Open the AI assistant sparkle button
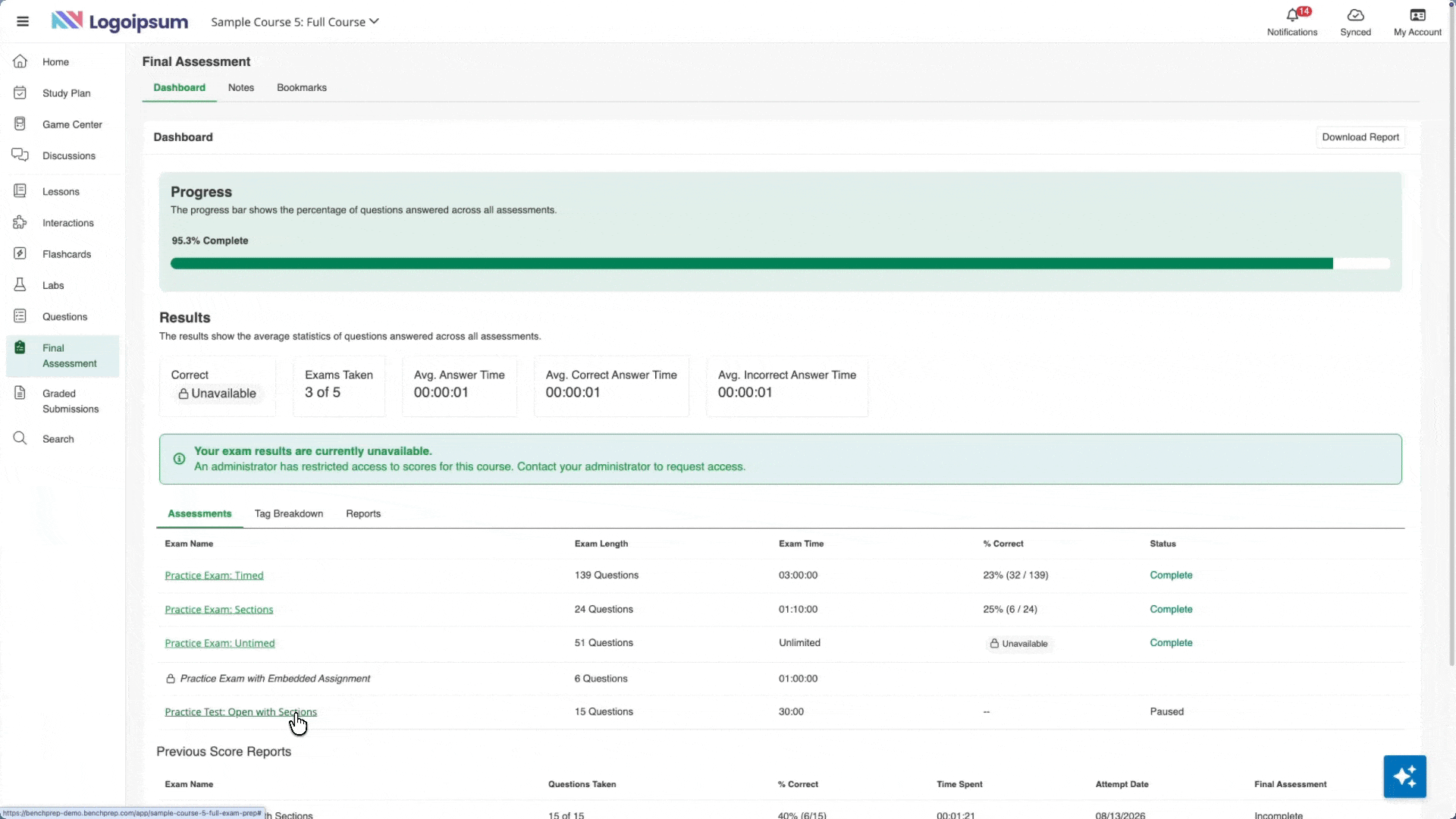 point(1404,777)
